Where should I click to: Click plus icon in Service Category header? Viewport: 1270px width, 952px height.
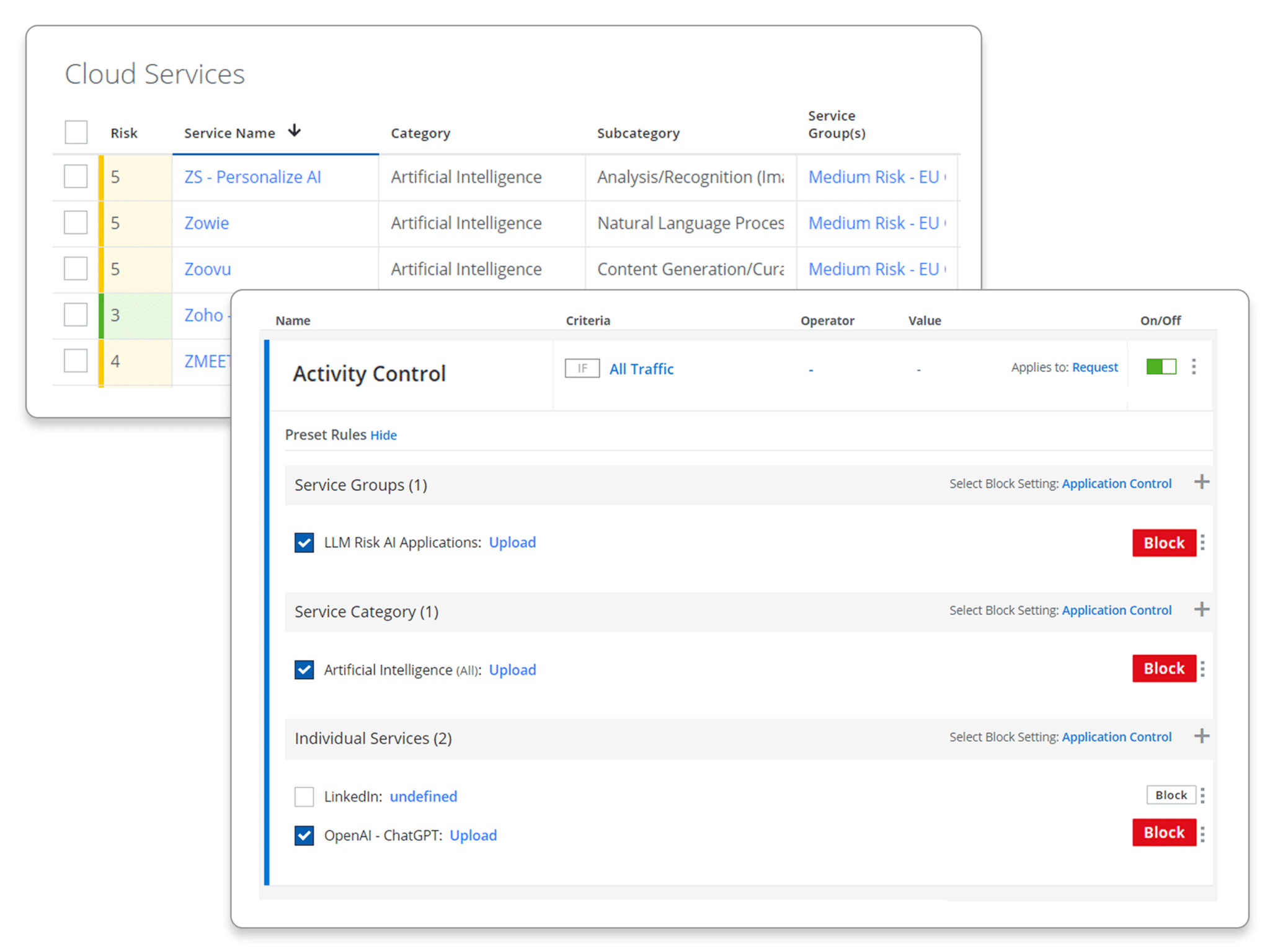pyautogui.click(x=1202, y=609)
